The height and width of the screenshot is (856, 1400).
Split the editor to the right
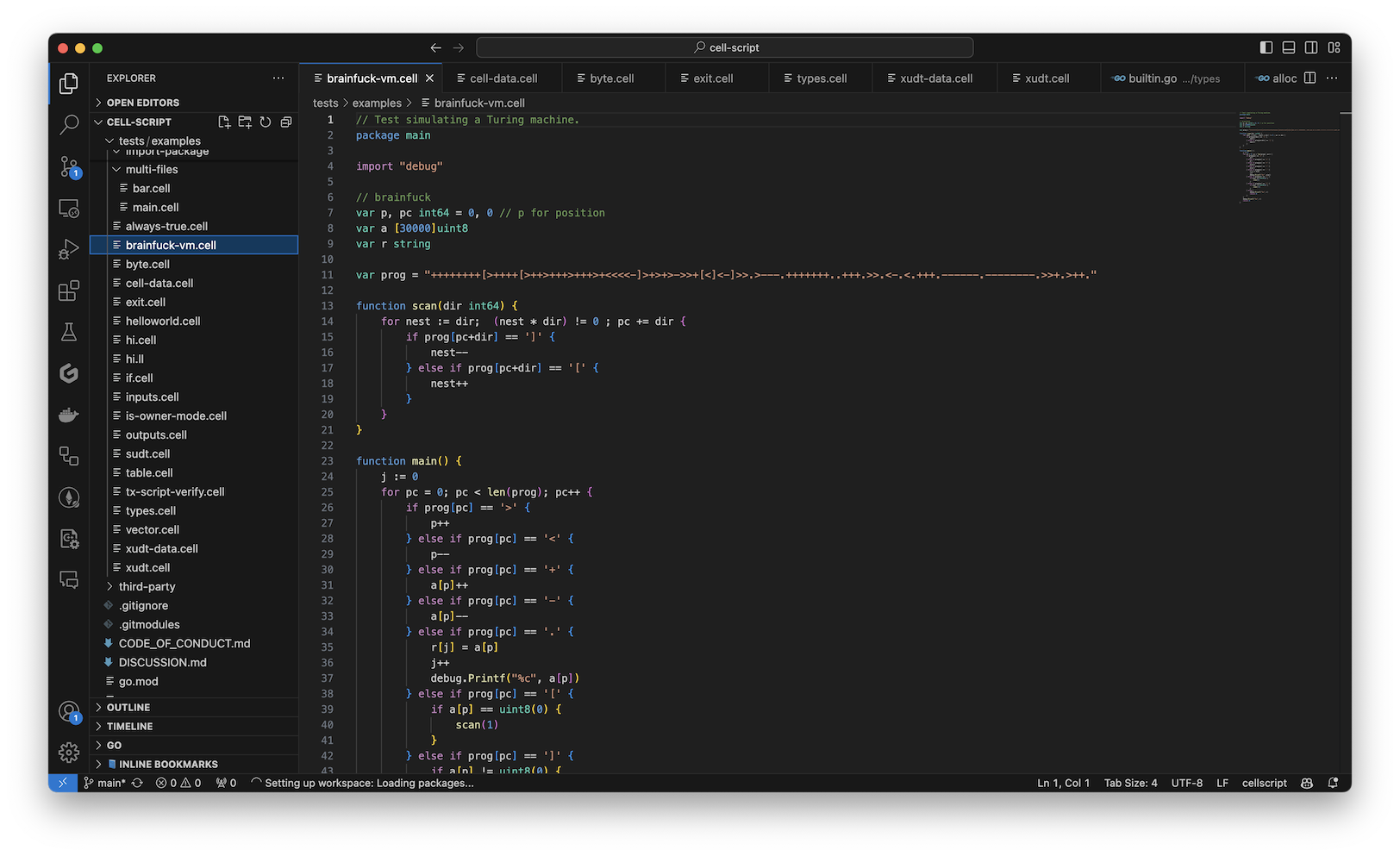(1309, 78)
